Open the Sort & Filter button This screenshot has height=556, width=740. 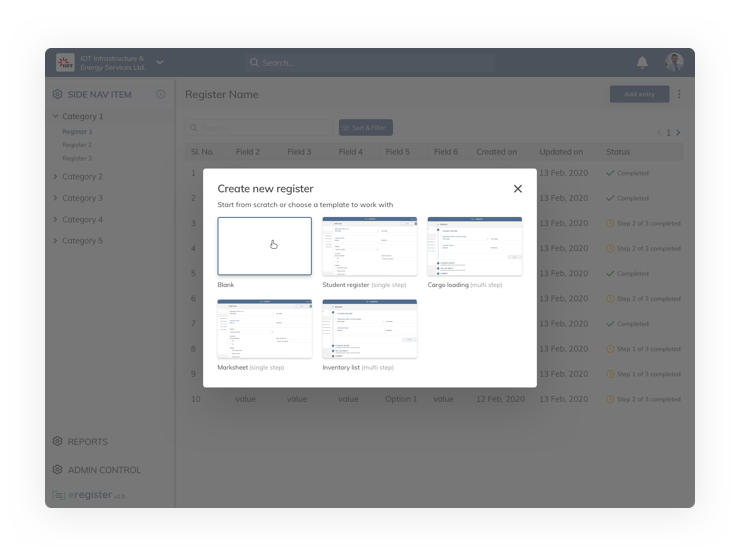[x=365, y=127]
